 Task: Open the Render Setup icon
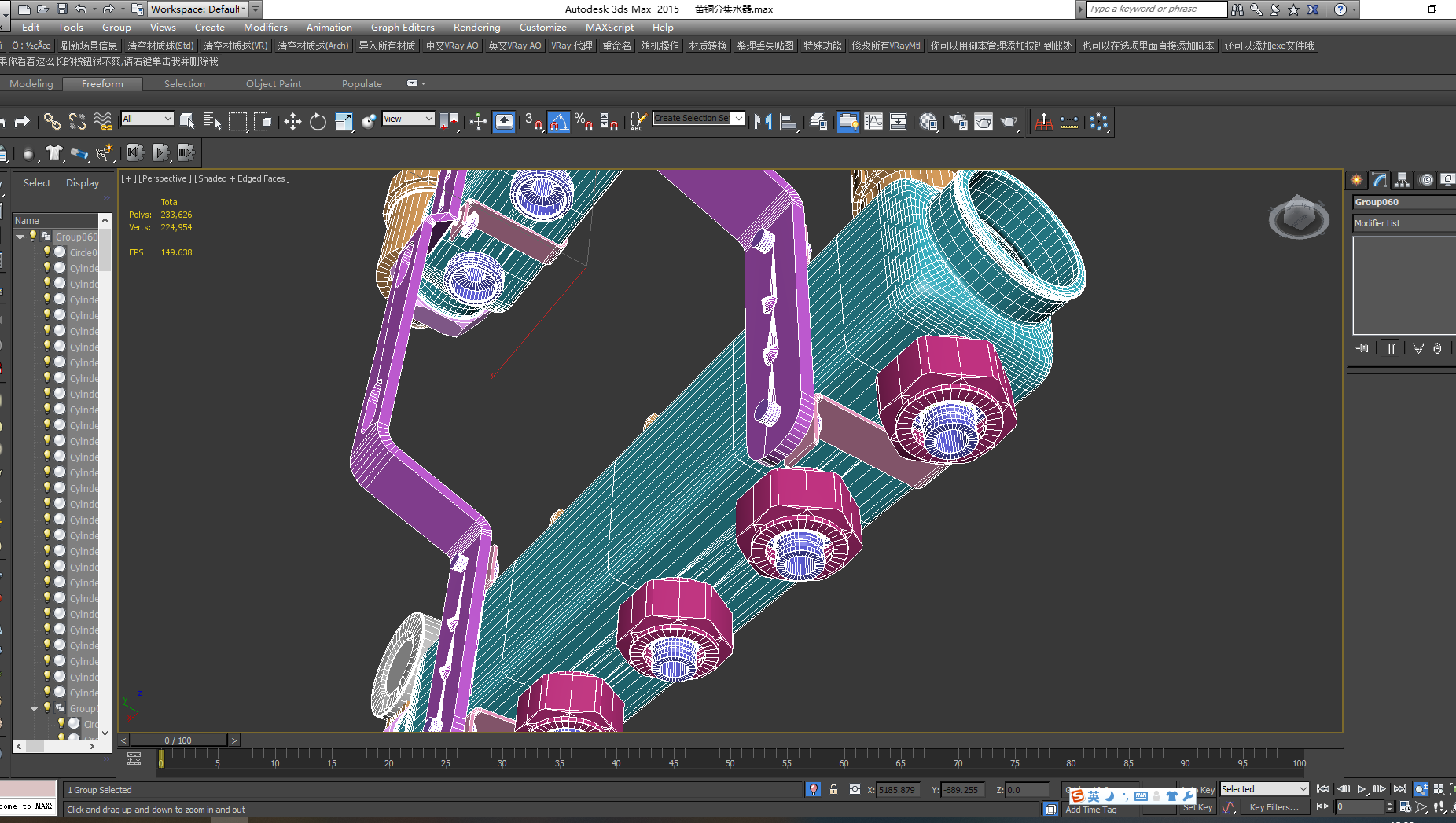958,121
